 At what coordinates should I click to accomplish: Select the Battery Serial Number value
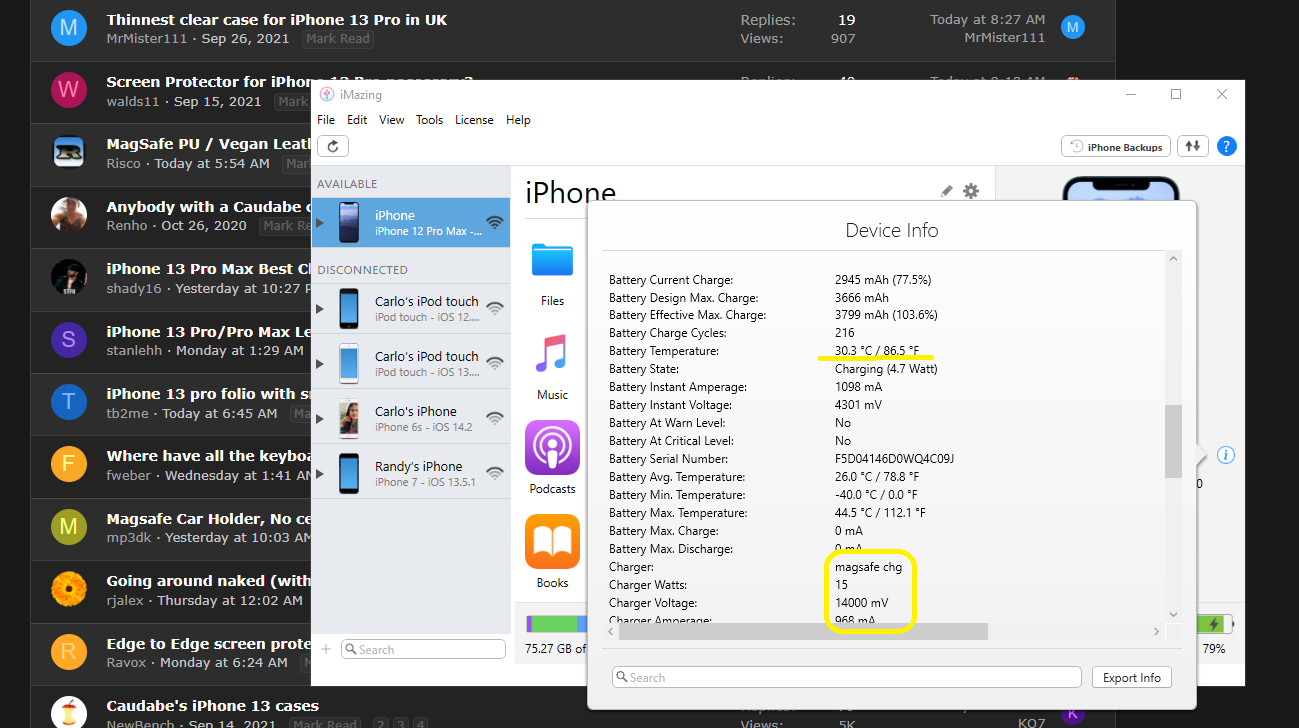894,459
